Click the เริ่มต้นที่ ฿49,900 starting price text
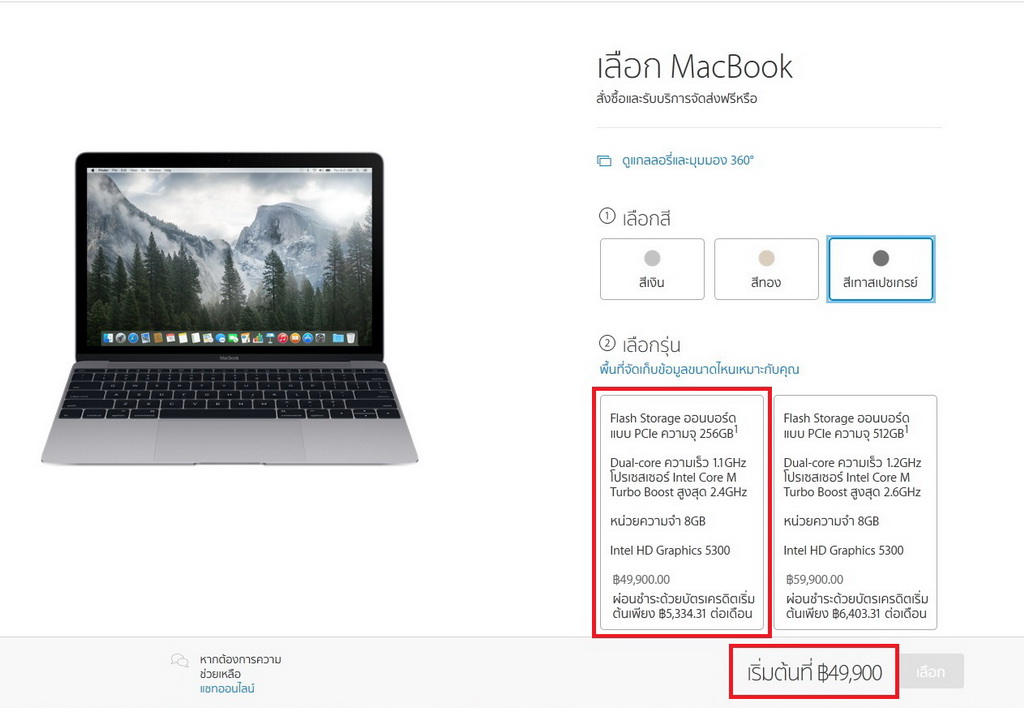 [x=814, y=672]
